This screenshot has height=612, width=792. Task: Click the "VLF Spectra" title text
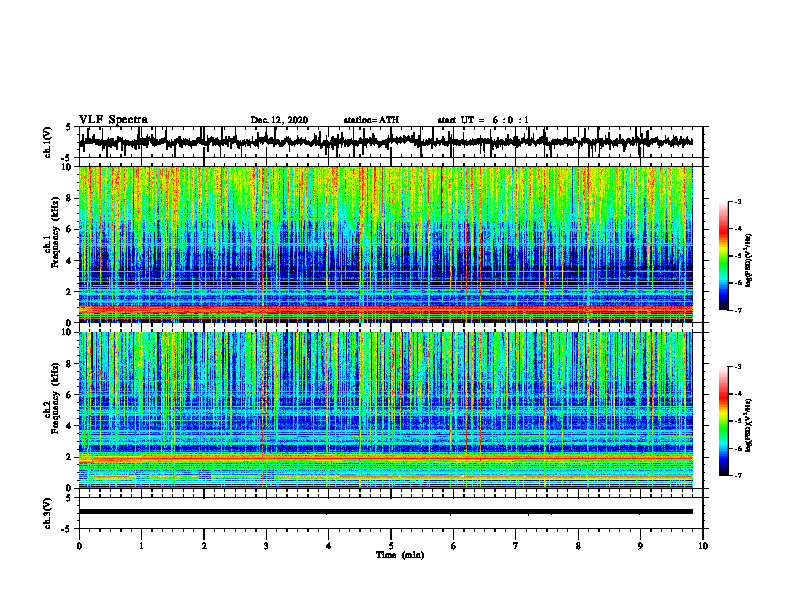pyautogui.click(x=113, y=120)
